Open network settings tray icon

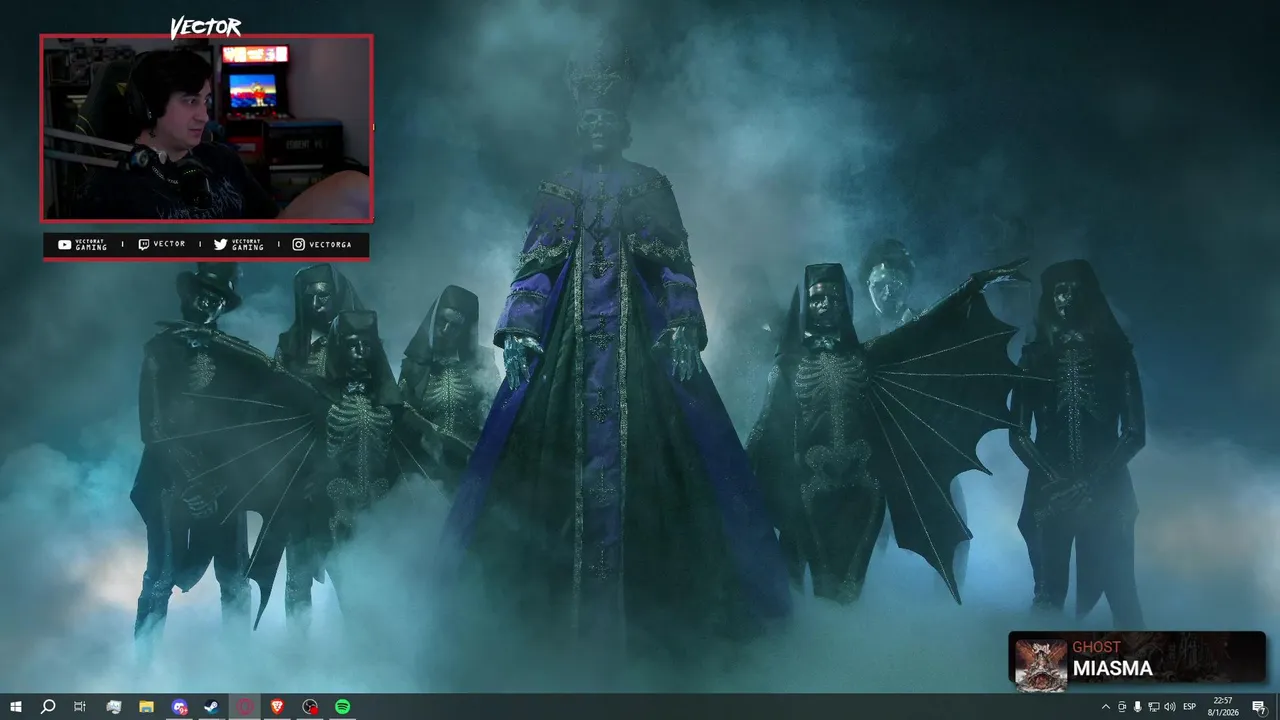coord(1153,707)
